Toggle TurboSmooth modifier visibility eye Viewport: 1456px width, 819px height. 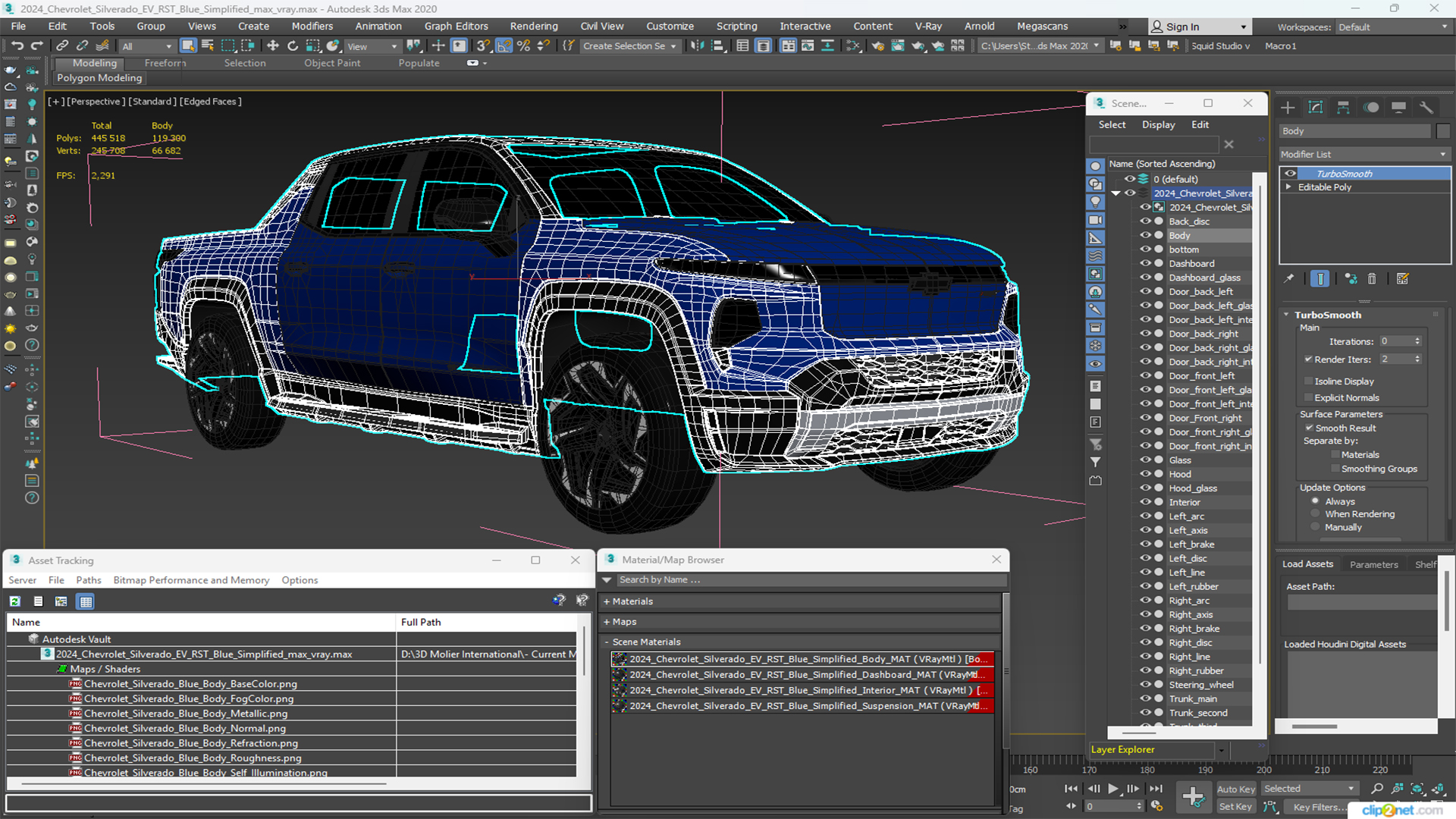pyautogui.click(x=1290, y=174)
